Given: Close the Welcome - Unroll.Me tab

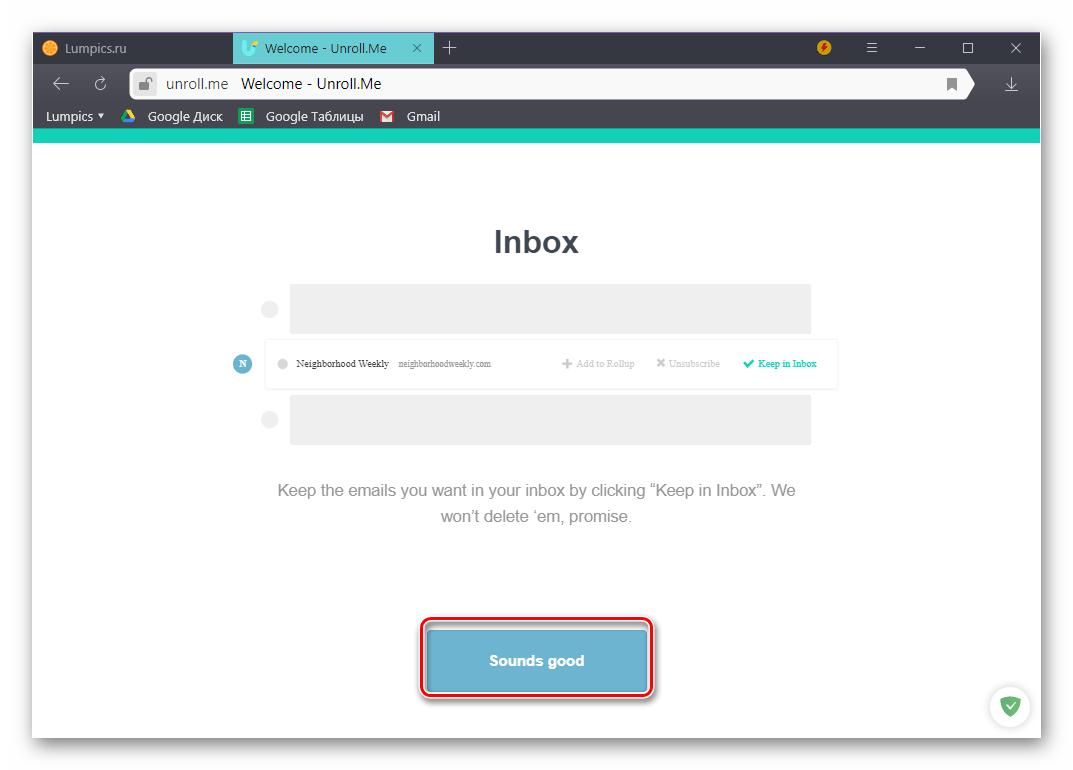Looking at the screenshot, I should coord(417,48).
